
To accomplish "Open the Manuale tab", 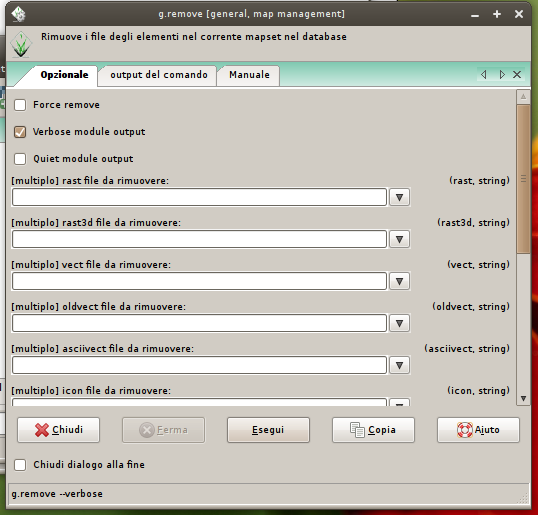I will pyautogui.click(x=249, y=75).
